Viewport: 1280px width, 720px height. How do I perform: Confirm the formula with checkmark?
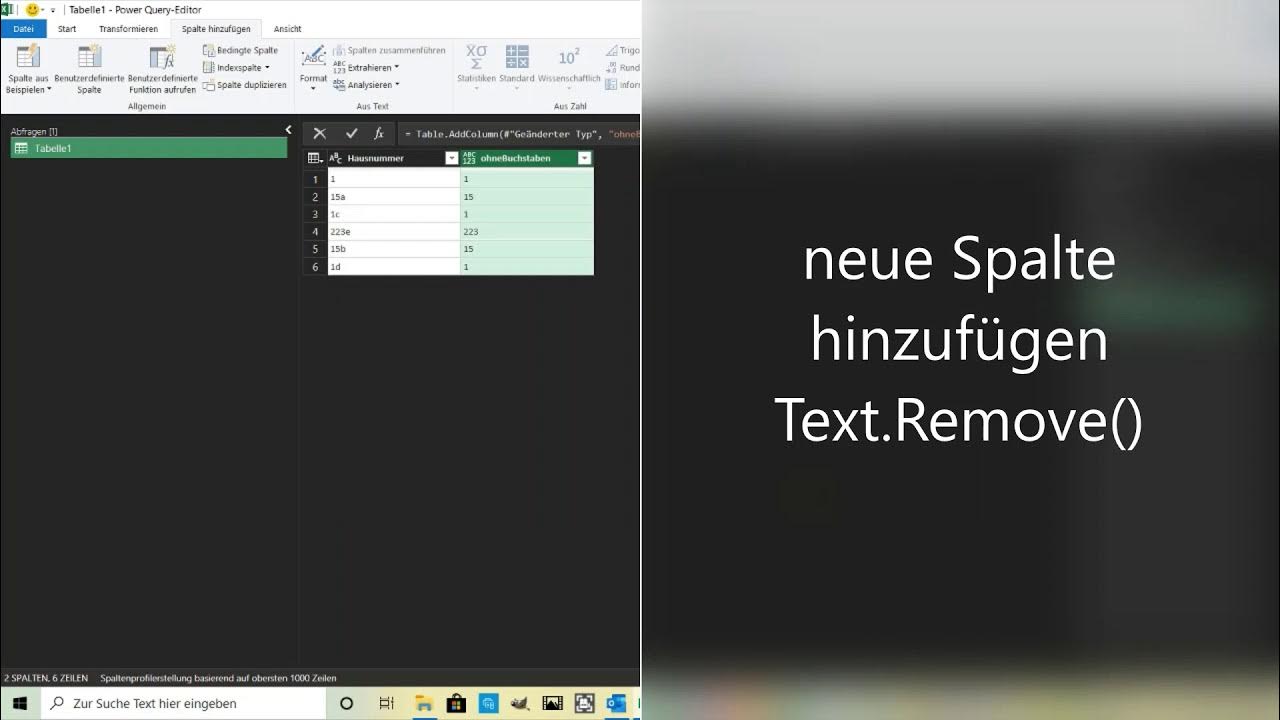point(351,133)
